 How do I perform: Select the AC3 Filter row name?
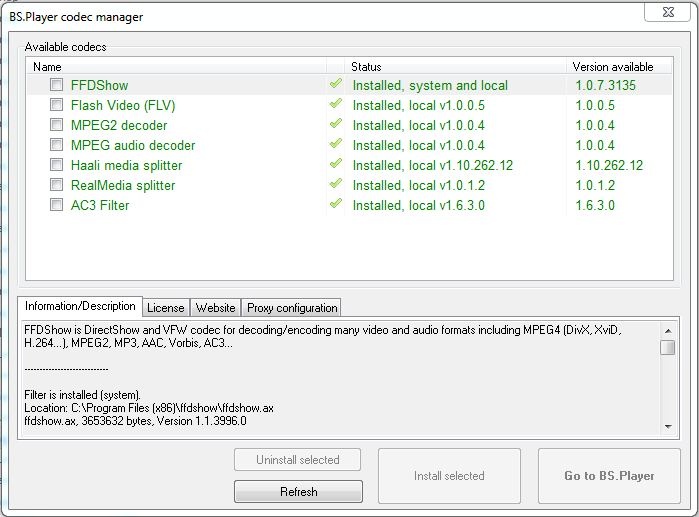click(x=100, y=205)
